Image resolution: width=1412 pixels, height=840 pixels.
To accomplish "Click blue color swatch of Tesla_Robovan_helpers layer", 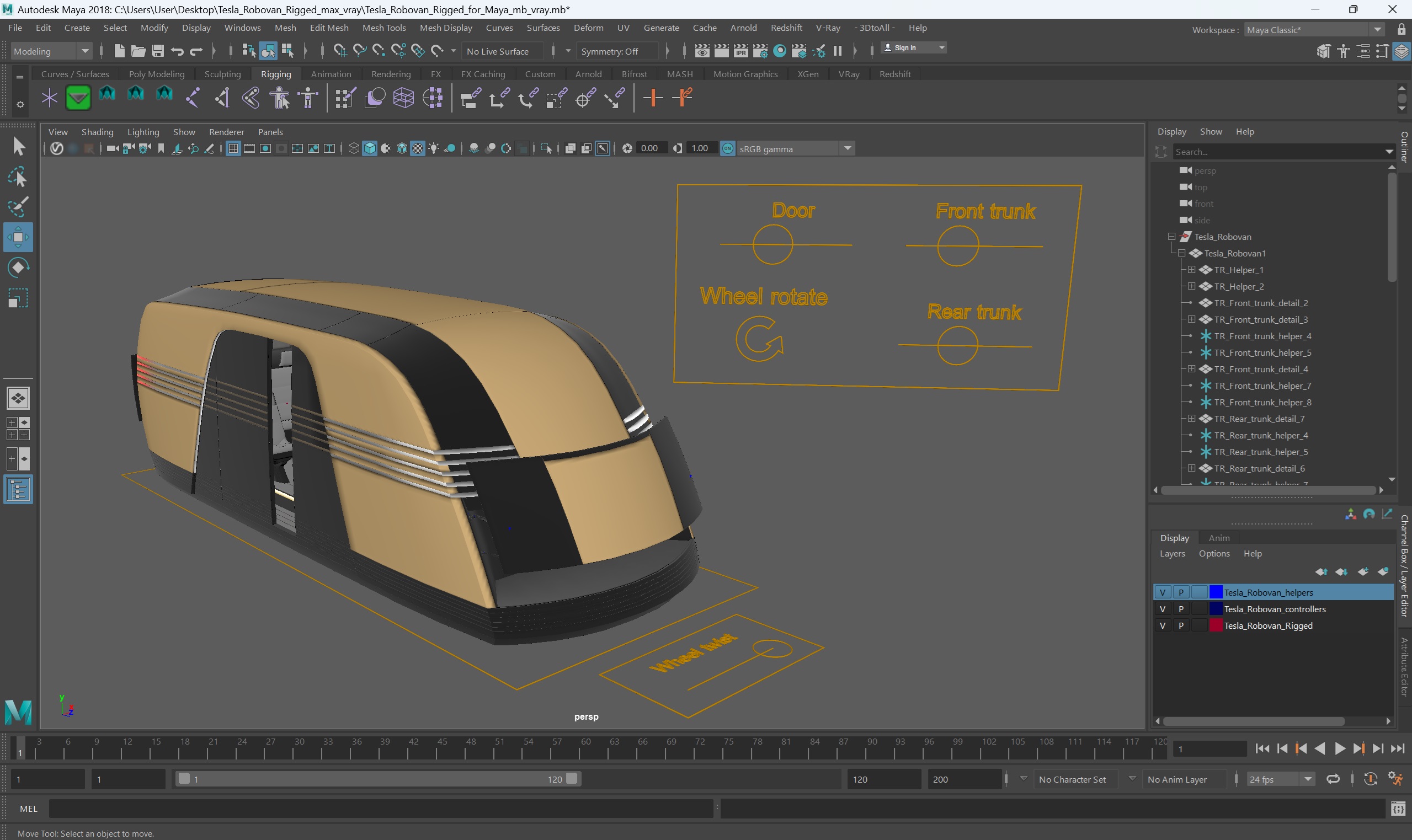I will [1216, 593].
